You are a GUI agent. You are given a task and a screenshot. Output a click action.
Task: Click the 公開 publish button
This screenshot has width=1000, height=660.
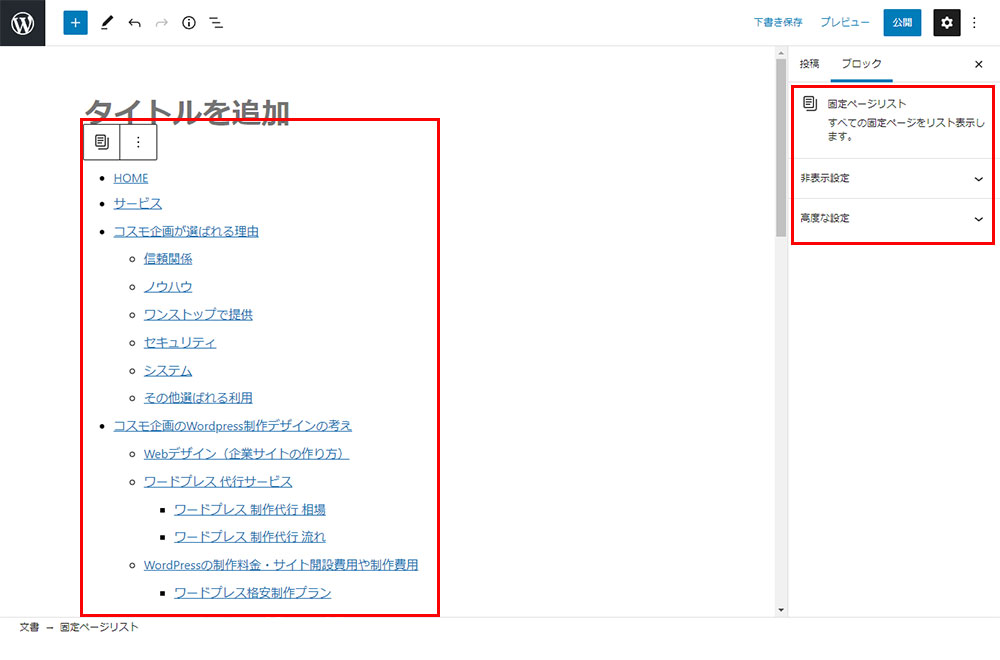coord(902,23)
